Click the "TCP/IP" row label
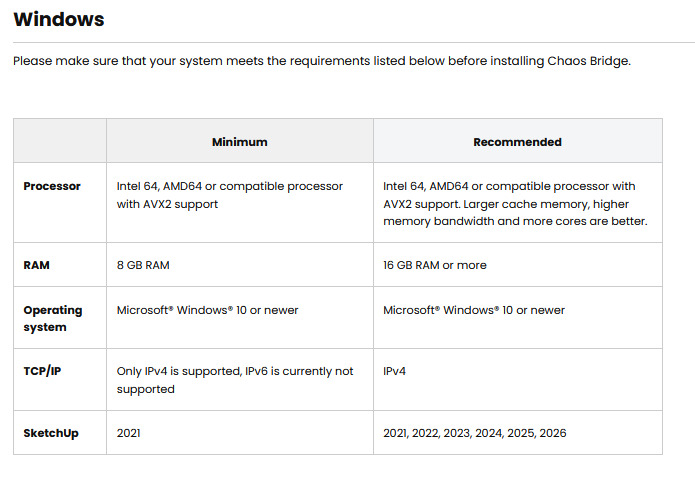This screenshot has width=695, height=500. tap(42, 371)
